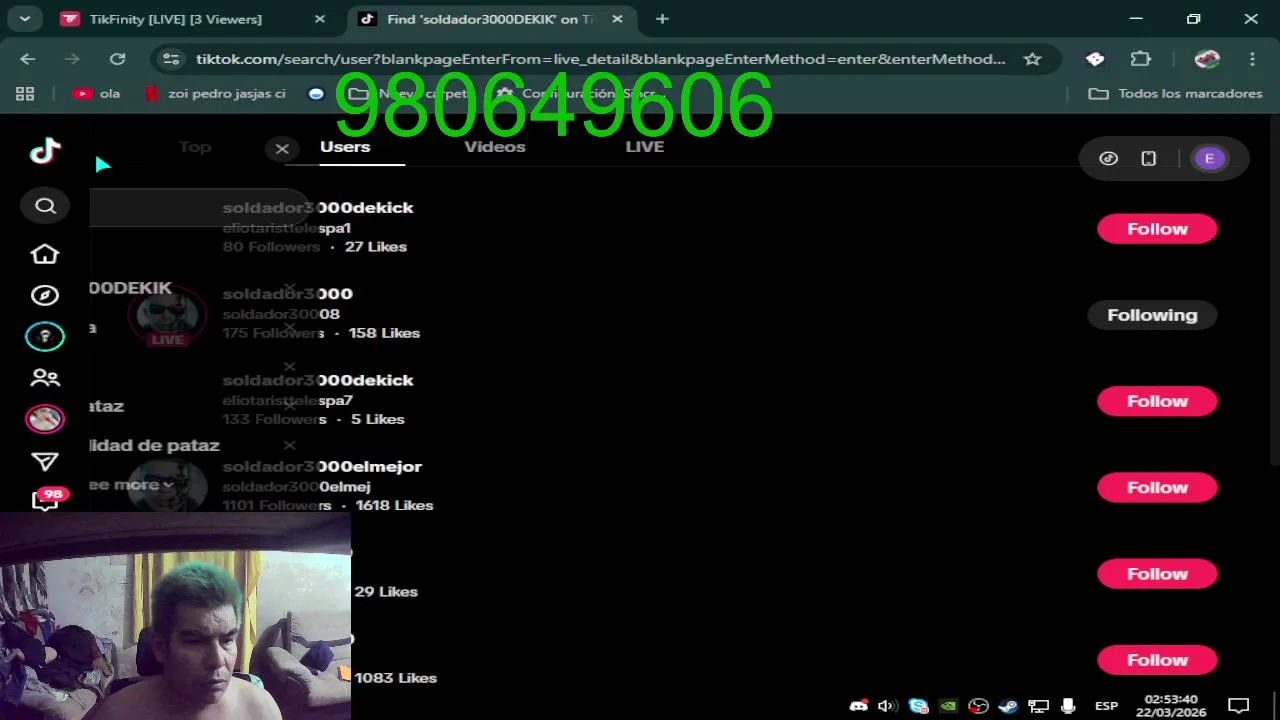The image size is (1280, 720).
Task: Click the TikTok logo
Action: pos(45,151)
